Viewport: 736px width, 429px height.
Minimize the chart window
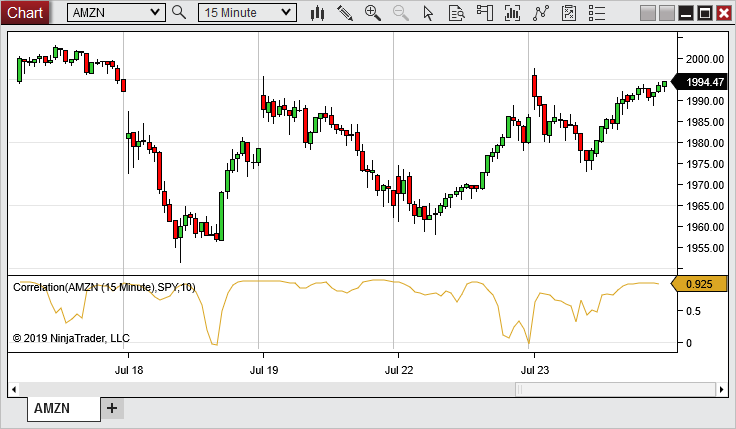point(686,13)
